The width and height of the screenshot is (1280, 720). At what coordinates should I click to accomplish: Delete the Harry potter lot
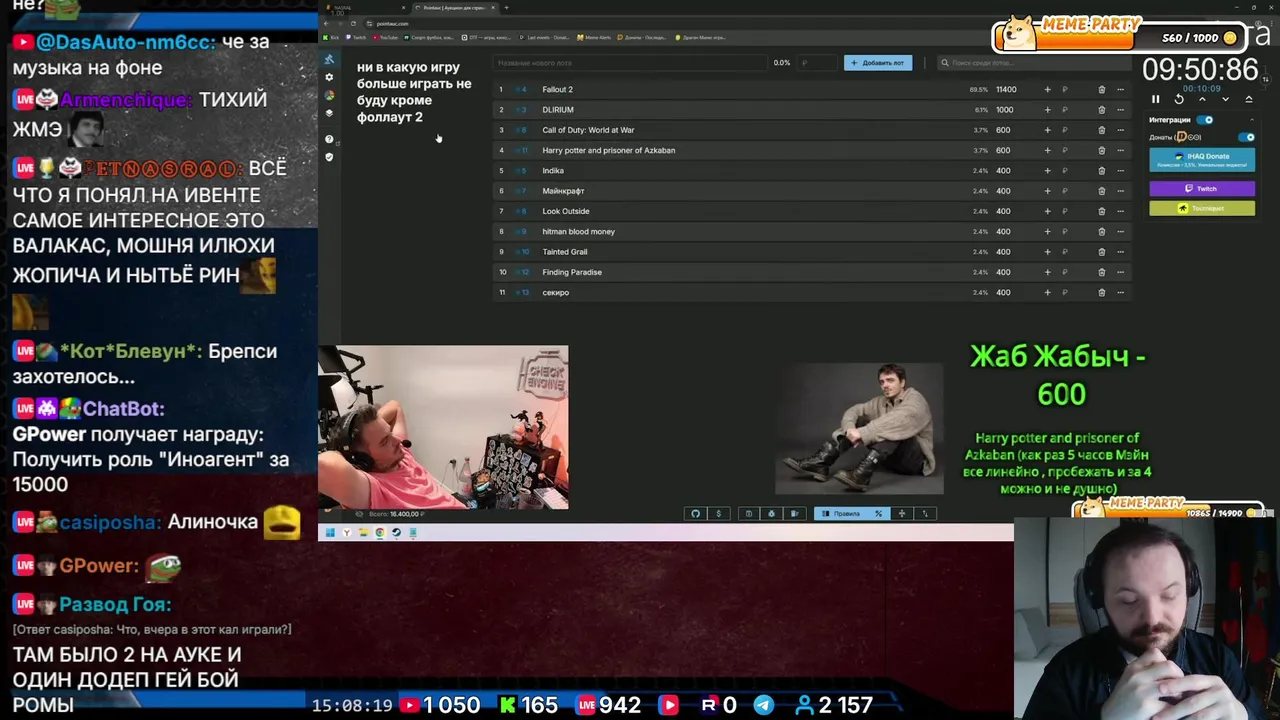coord(1102,150)
